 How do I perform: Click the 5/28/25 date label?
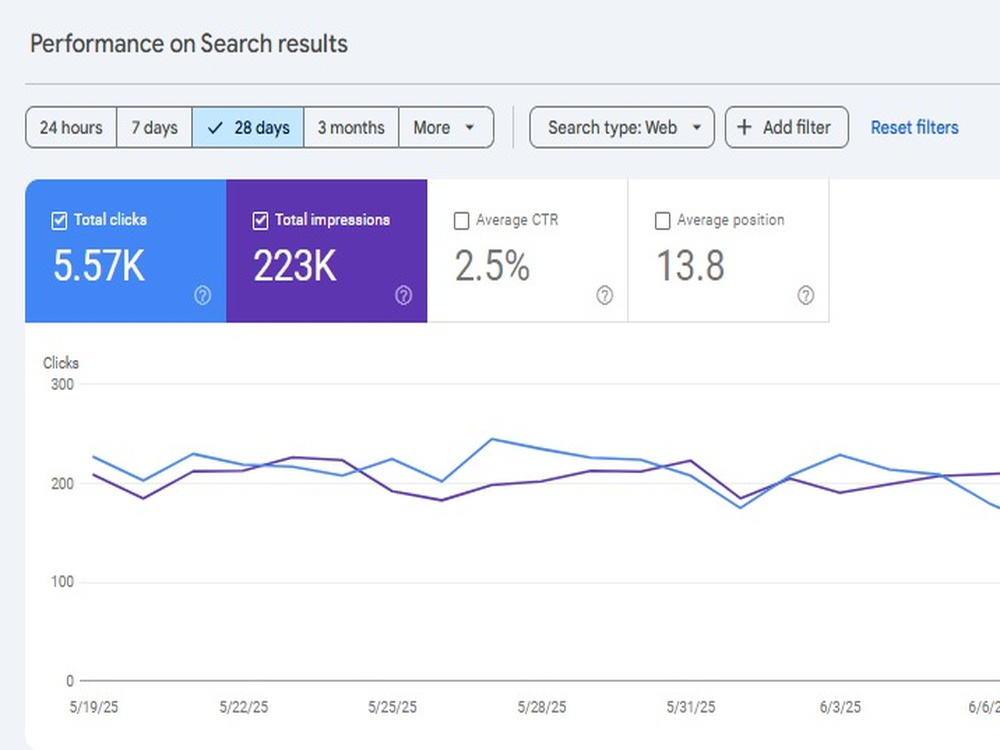point(541,707)
